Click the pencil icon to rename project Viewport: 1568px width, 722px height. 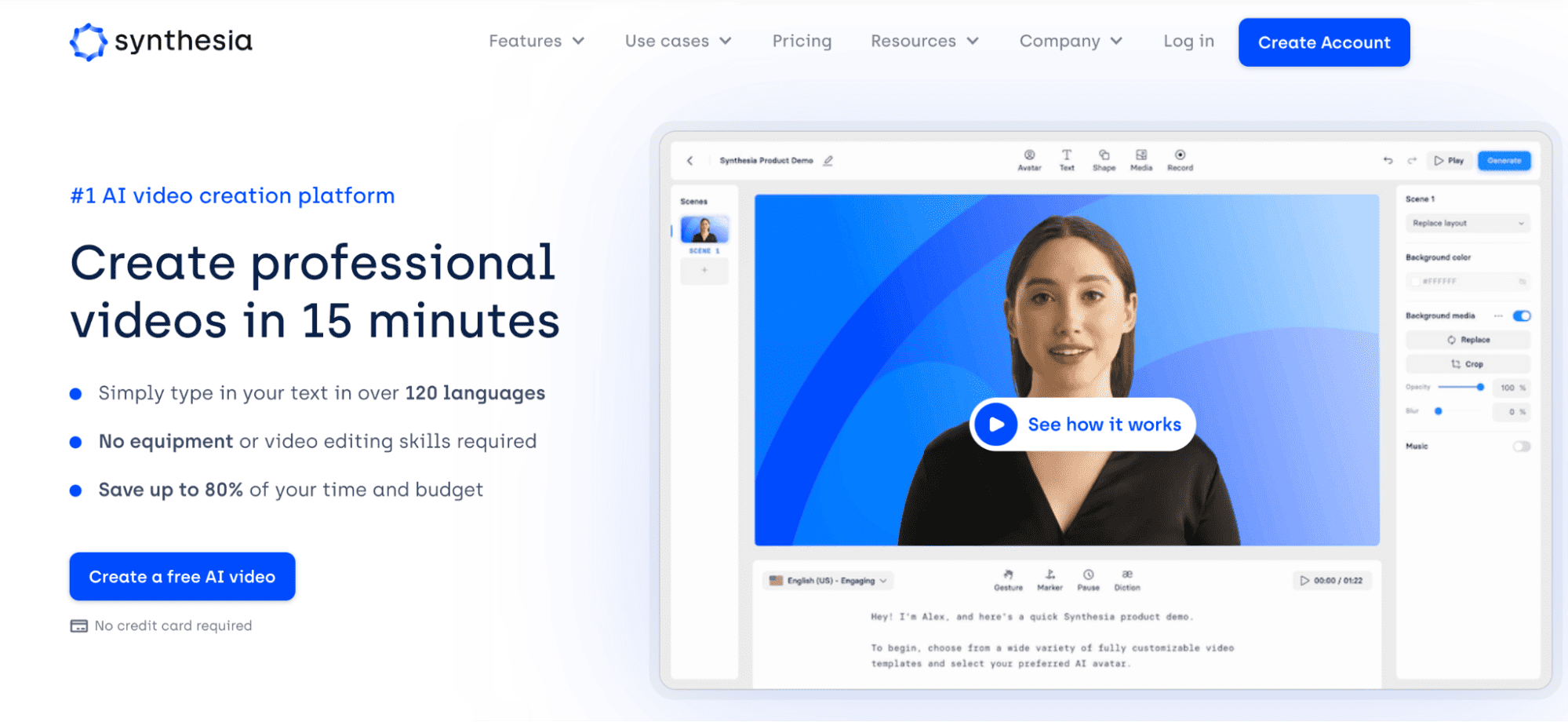pyautogui.click(x=828, y=161)
